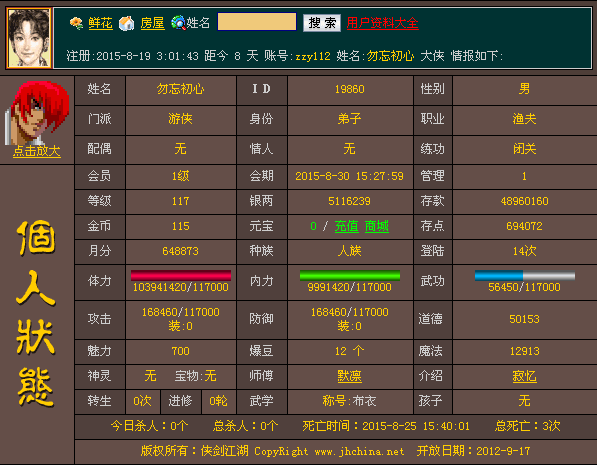The width and height of the screenshot is (597, 465).
Task: Open the master 默凛 link
Action: 350,376
